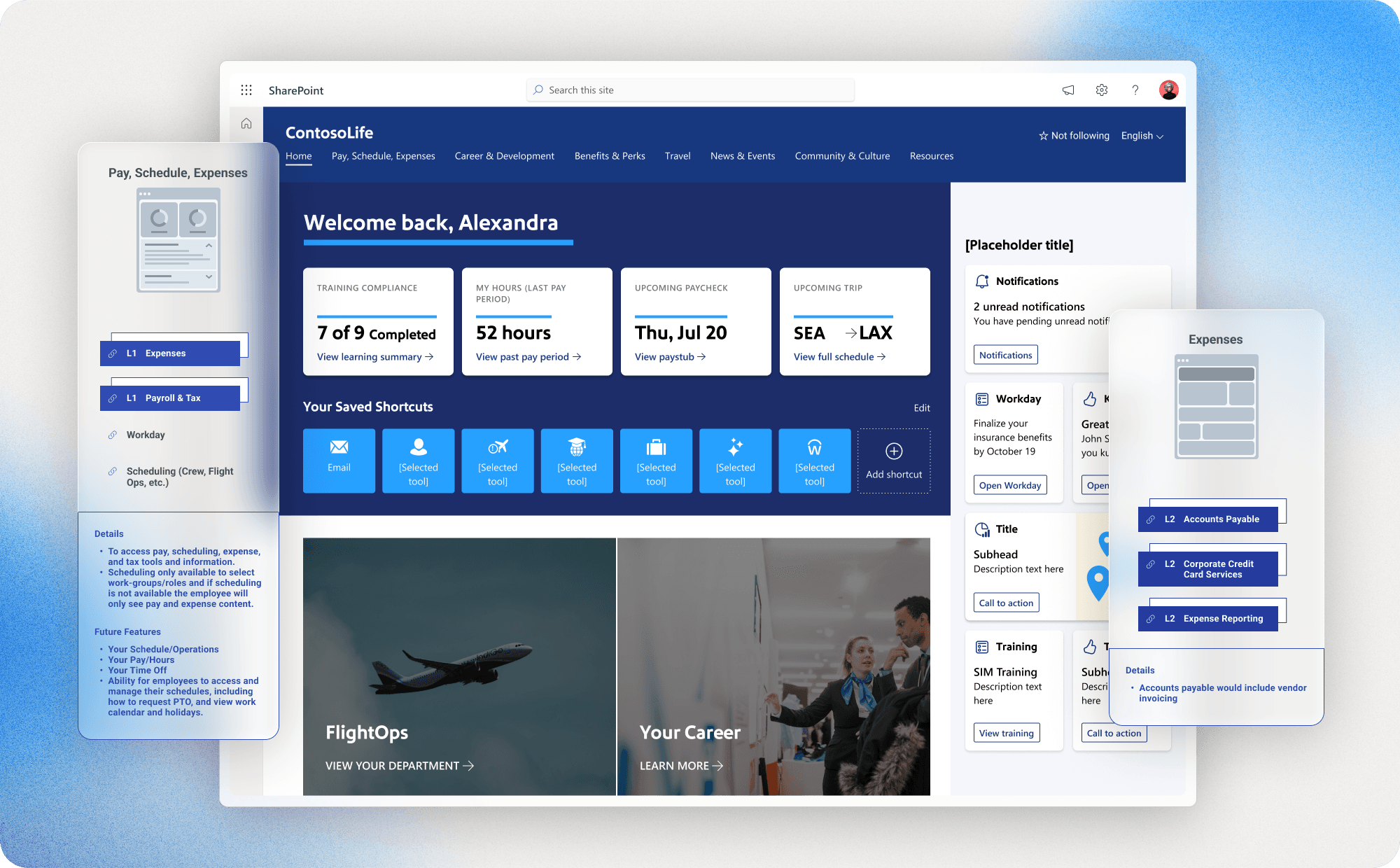Open the SharePoint app launcher grid
The width and height of the screenshot is (1400, 868).
(246, 90)
